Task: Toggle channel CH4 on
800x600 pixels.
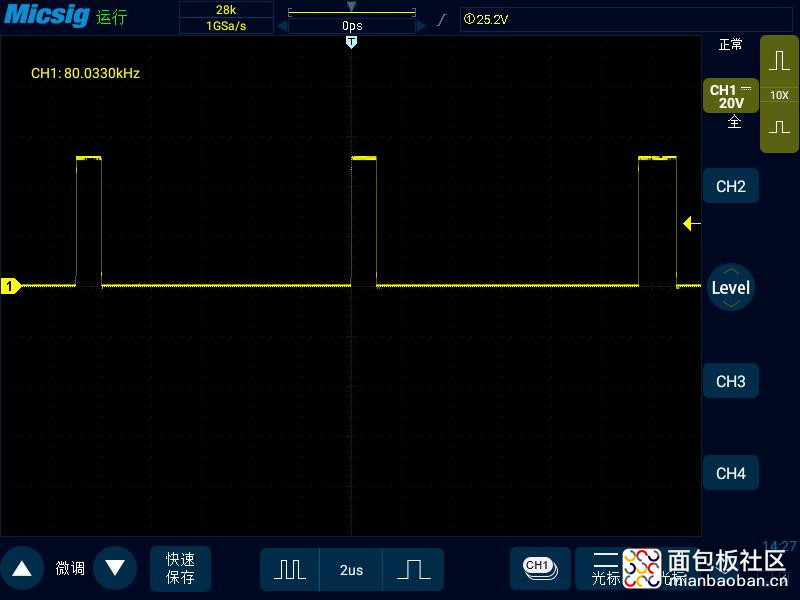Action: coord(731,473)
